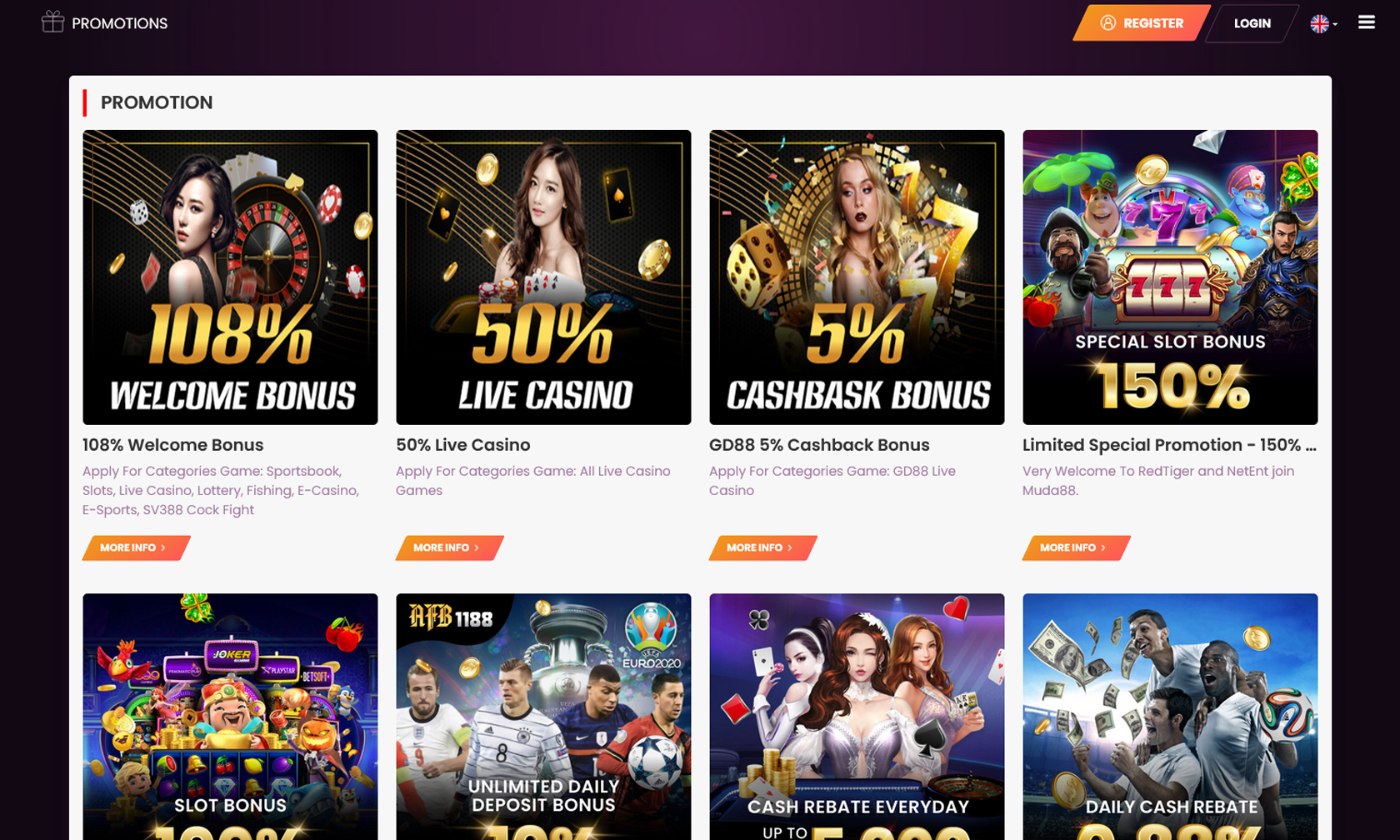This screenshot has width=1400, height=840.
Task: Open the Cash Rebate Everyday banner
Action: pos(857,717)
